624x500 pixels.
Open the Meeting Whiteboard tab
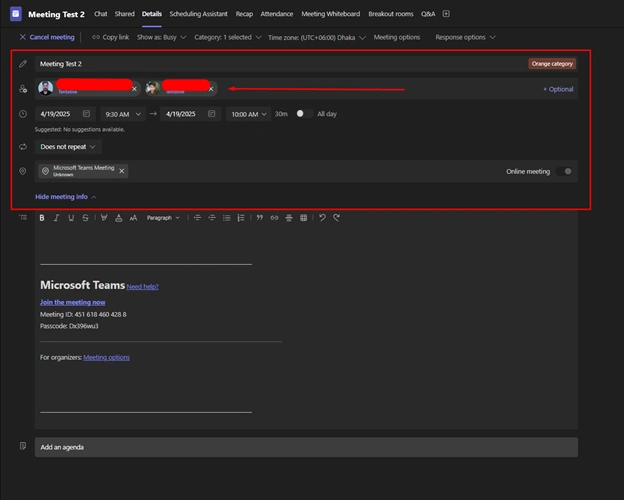pos(331,14)
